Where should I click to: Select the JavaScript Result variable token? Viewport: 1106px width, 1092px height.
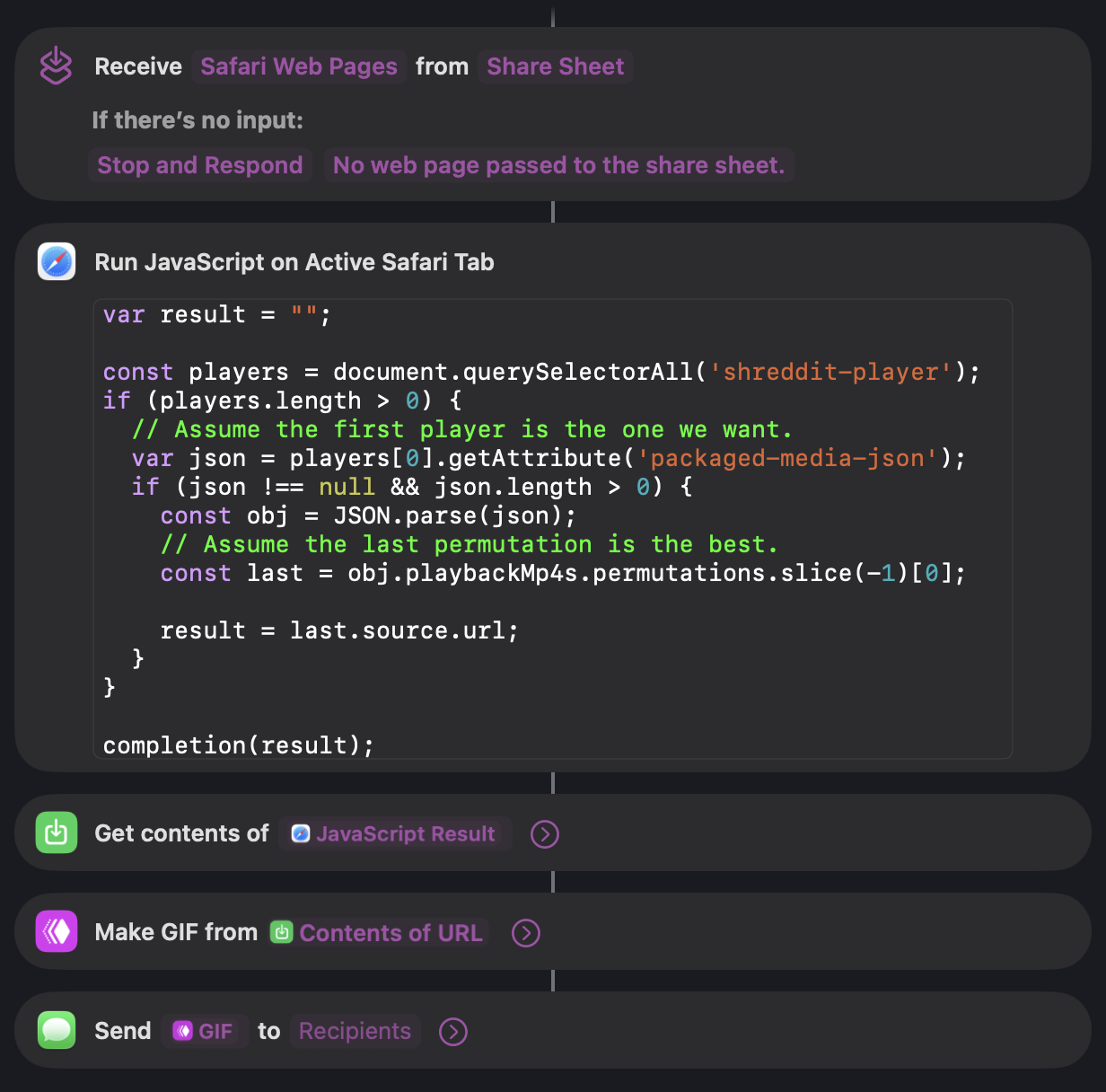[395, 833]
